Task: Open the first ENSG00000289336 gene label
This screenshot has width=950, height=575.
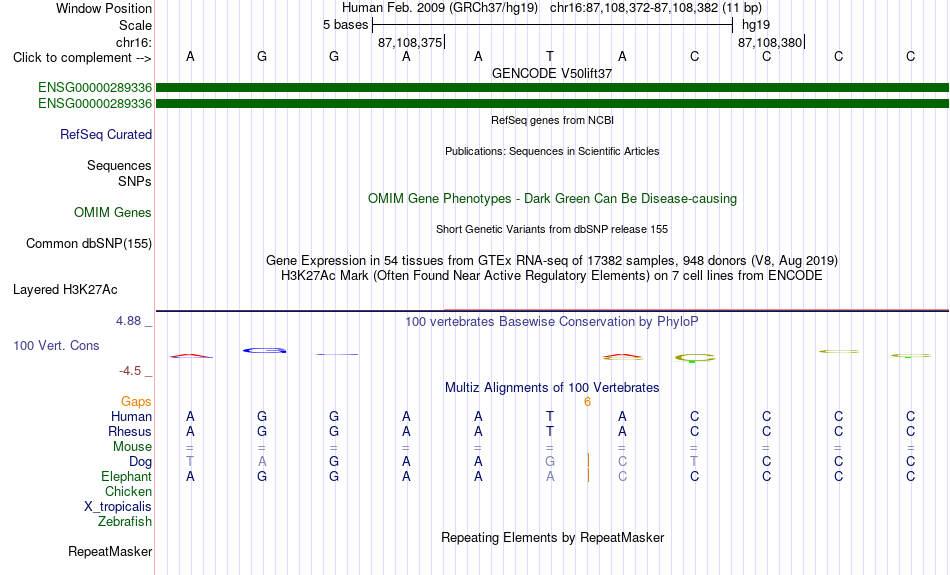Action: (95, 88)
